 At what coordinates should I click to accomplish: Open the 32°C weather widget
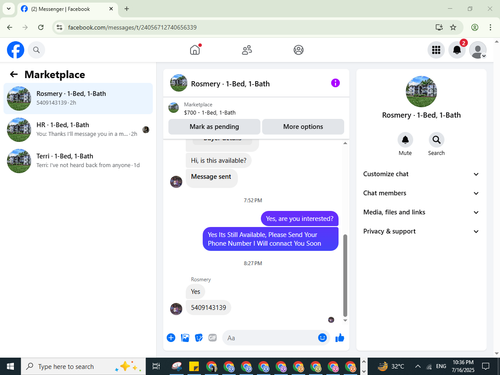(x=391, y=366)
